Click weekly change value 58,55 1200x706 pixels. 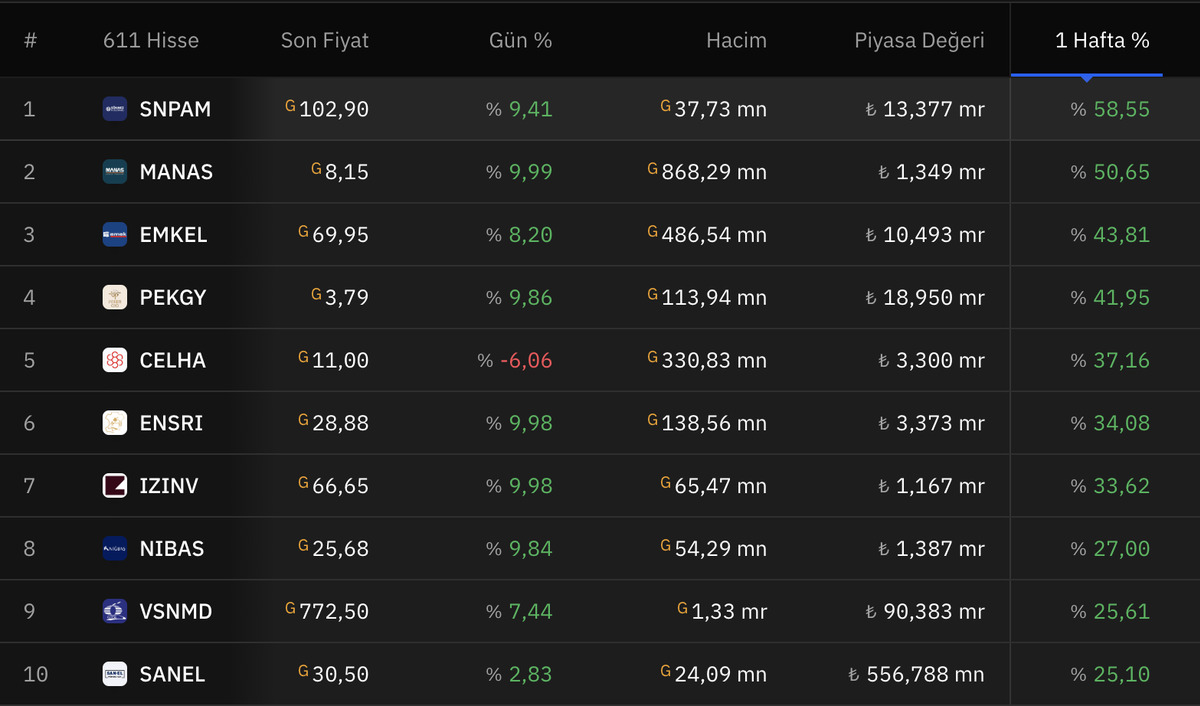click(x=1121, y=109)
